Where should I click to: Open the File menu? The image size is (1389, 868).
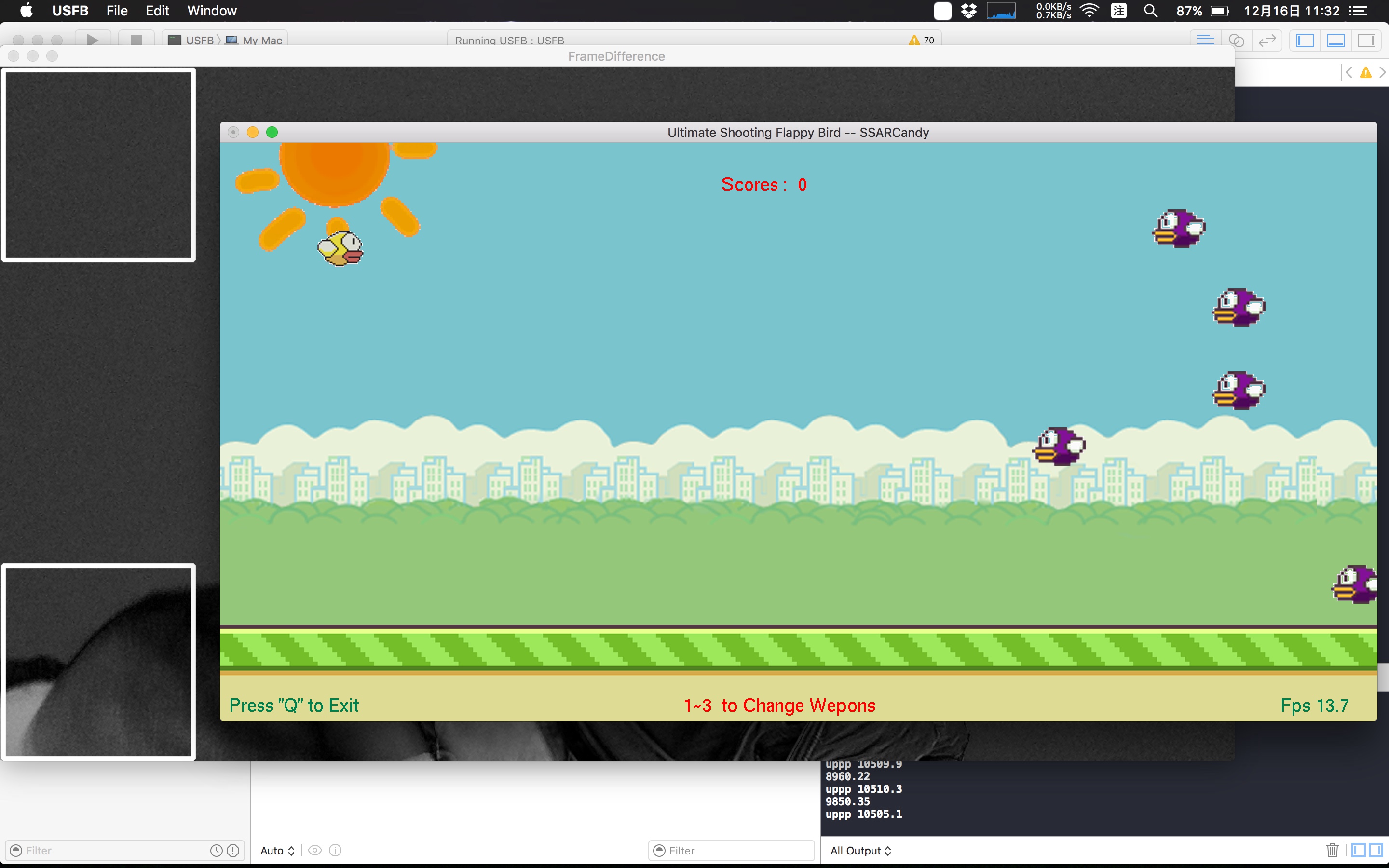[x=117, y=11]
